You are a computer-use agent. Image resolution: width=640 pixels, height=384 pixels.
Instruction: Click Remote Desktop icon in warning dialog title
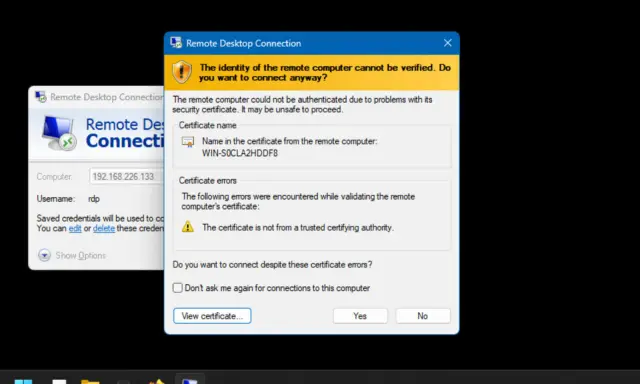click(x=176, y=43)
